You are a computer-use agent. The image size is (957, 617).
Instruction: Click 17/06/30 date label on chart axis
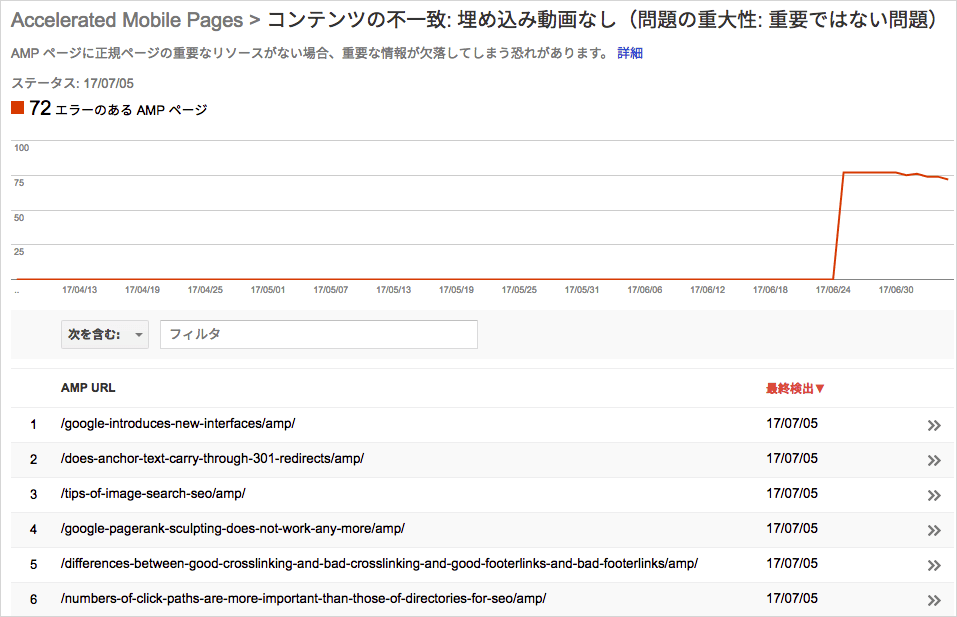[x=896, y=290]
